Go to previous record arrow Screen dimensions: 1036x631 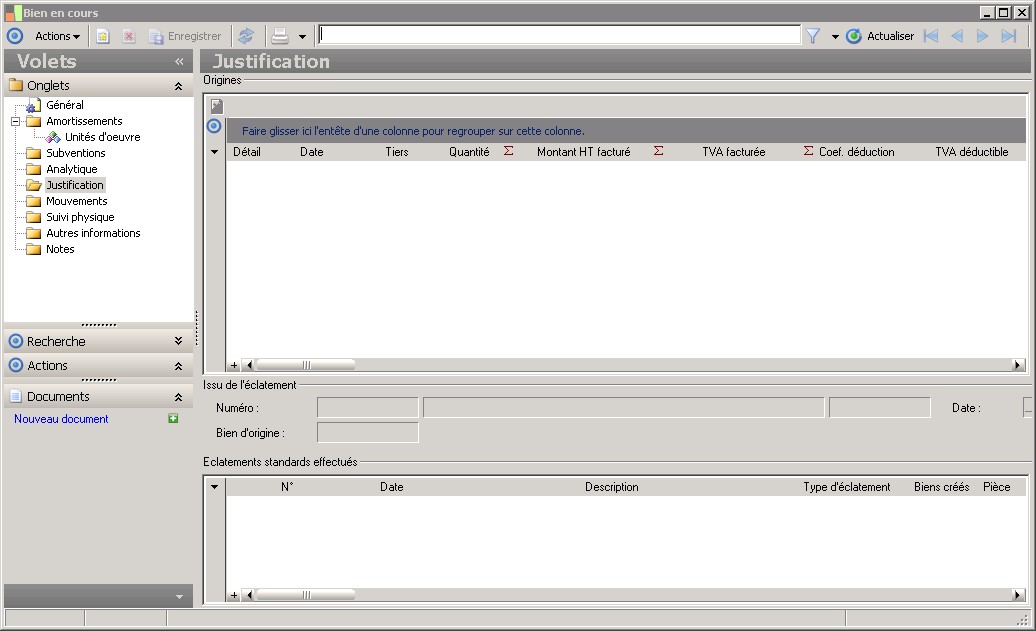pyautogui.click(x=957, y=36)
